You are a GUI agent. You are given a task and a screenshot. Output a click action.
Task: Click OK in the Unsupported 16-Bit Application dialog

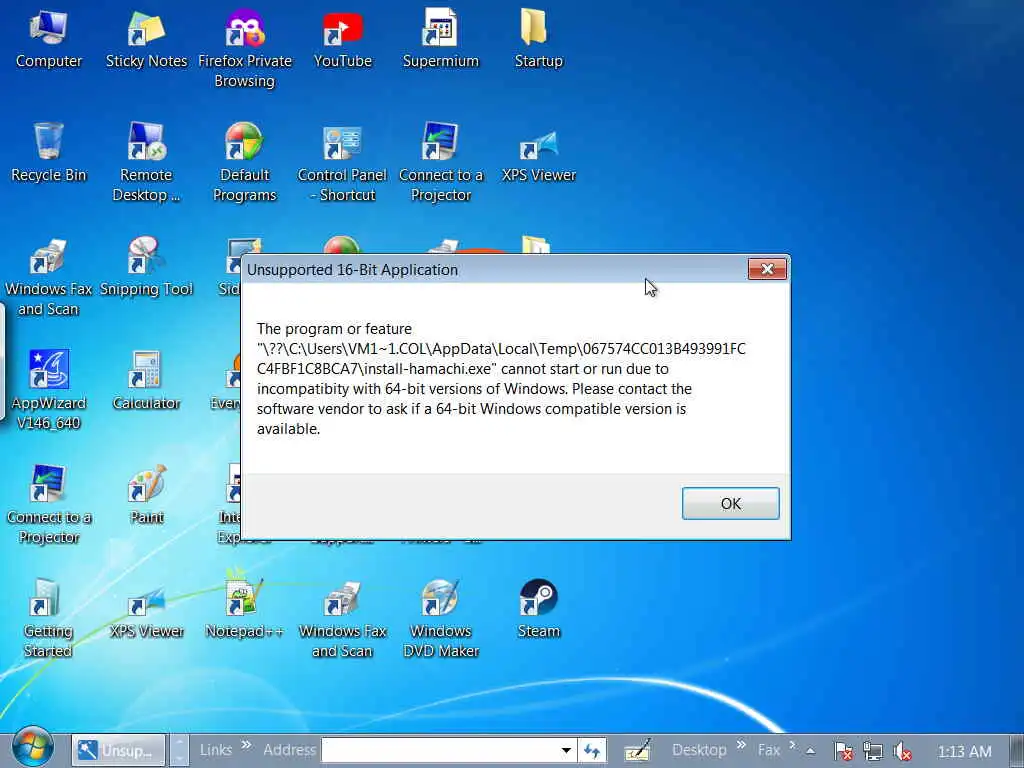click(730, 504)
